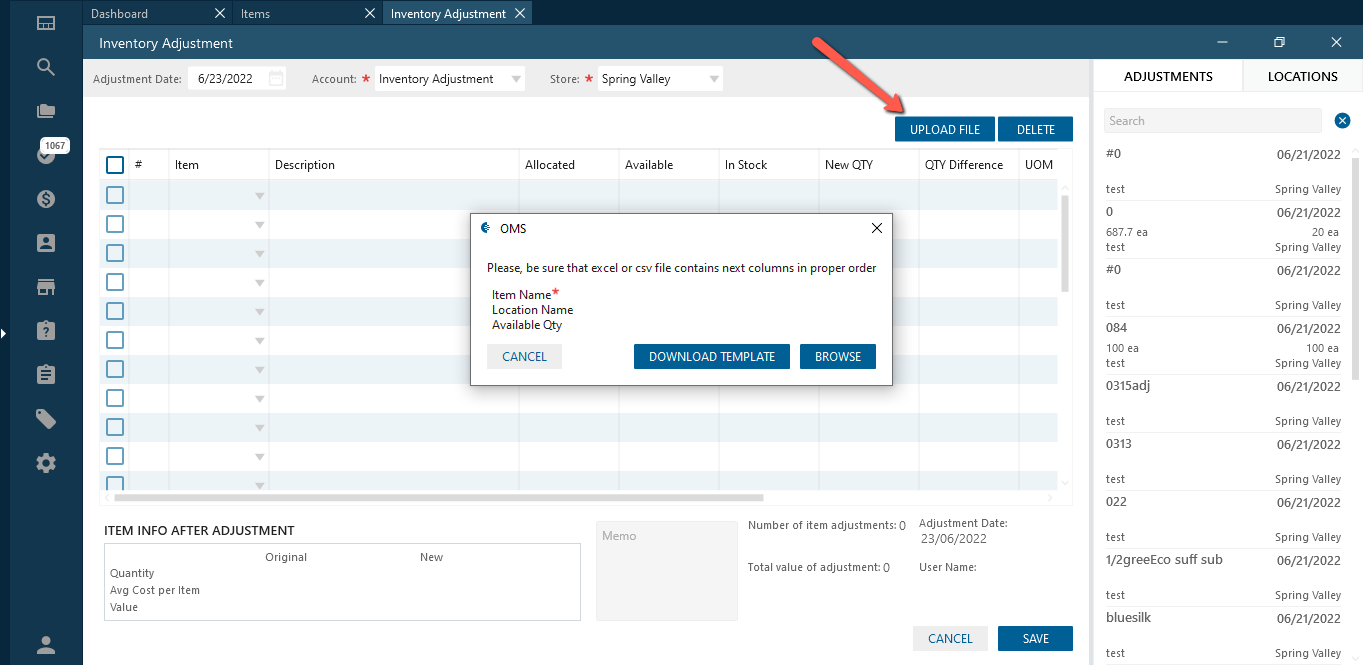The width and height of the screenshot is (1363, 665).
Task: Open the settings gear icon in sidebar
Action: click(x=45, y=463)
